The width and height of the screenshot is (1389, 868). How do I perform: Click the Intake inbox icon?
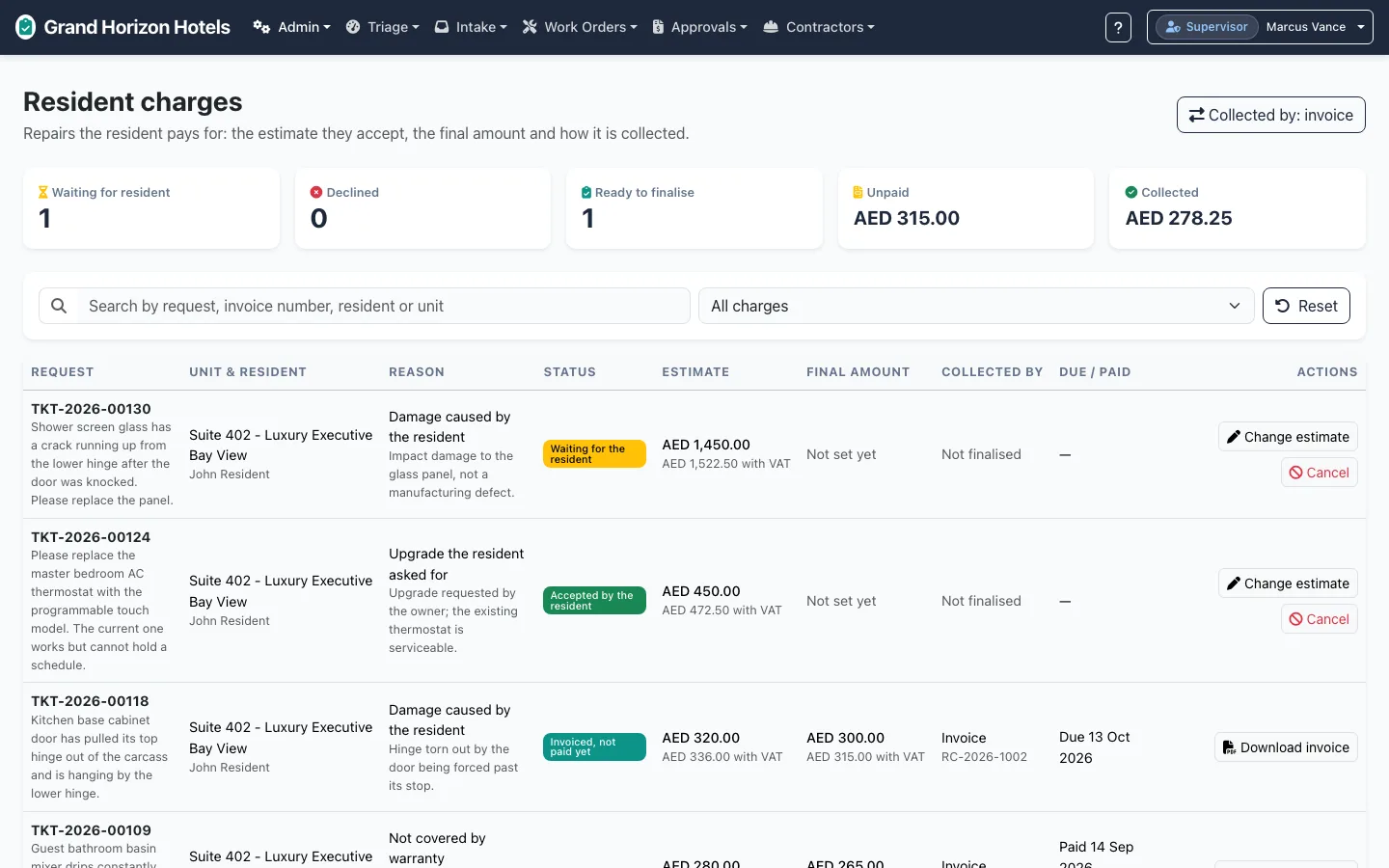pyautogui.click(x=442, y=27)
